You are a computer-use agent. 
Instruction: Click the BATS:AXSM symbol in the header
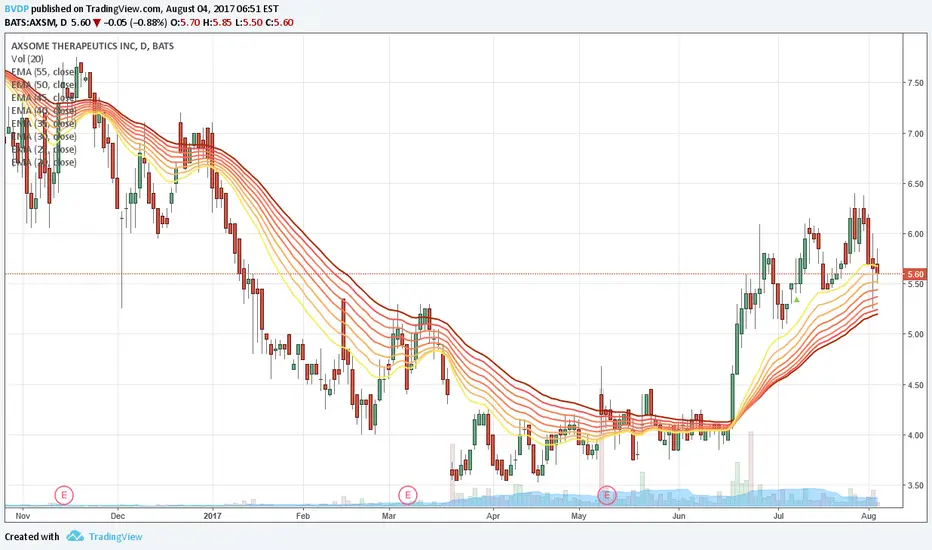pyautogui.click(x=30, y=23)
